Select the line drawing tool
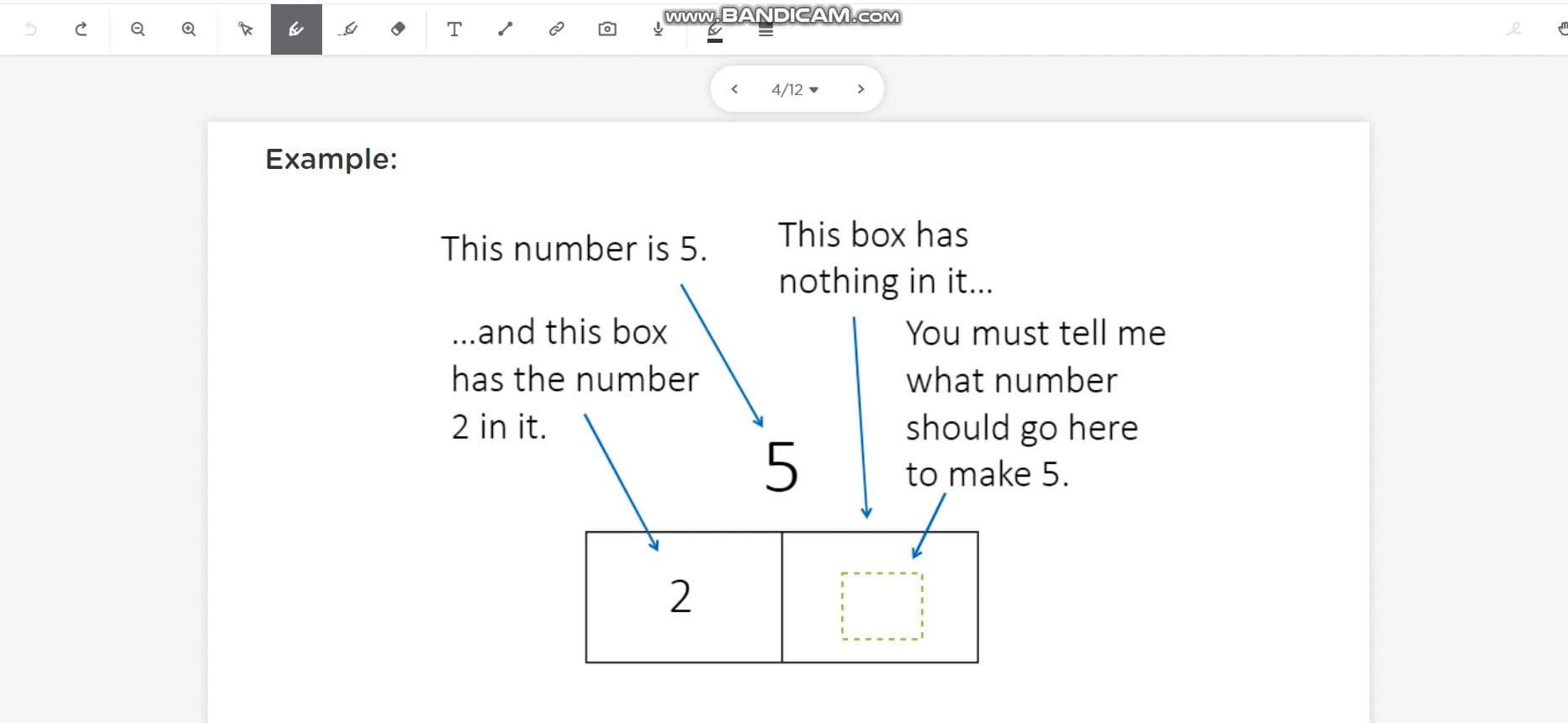1568x723 pixels. (x=506, y=29)
